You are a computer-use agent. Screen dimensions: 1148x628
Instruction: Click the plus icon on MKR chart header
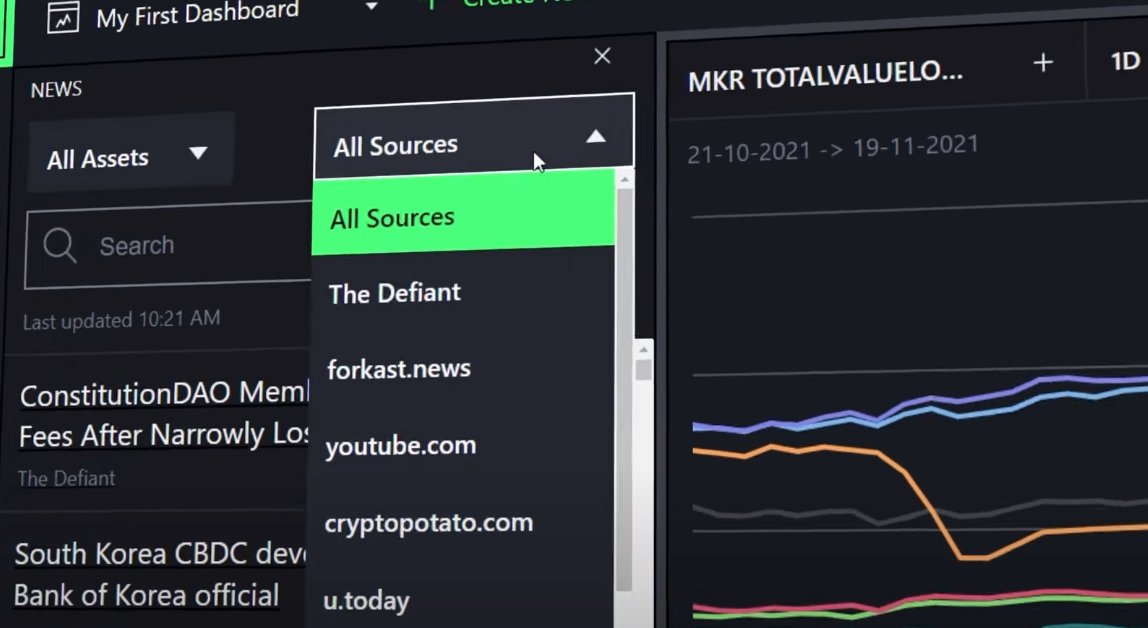1043,63
